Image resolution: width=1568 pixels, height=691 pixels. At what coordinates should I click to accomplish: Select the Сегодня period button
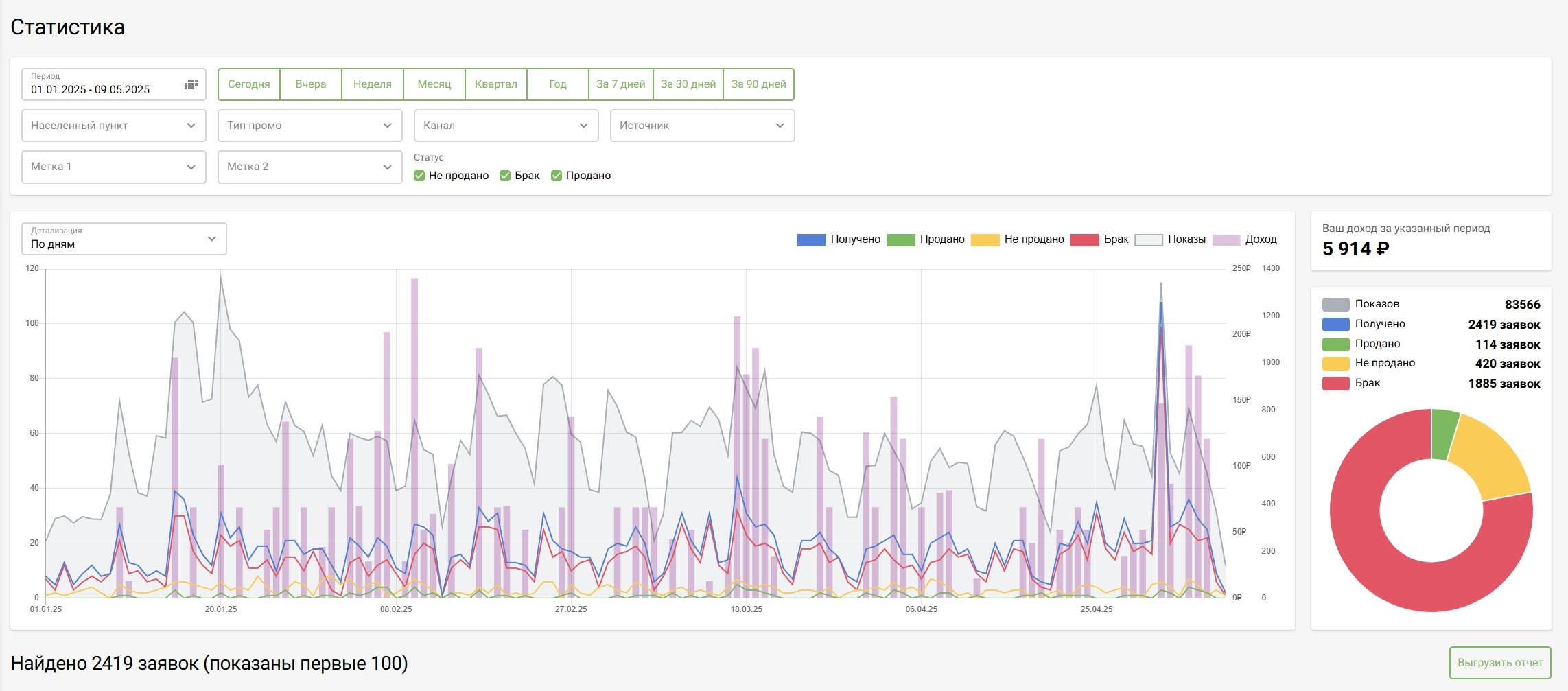(x=249, y=84)
